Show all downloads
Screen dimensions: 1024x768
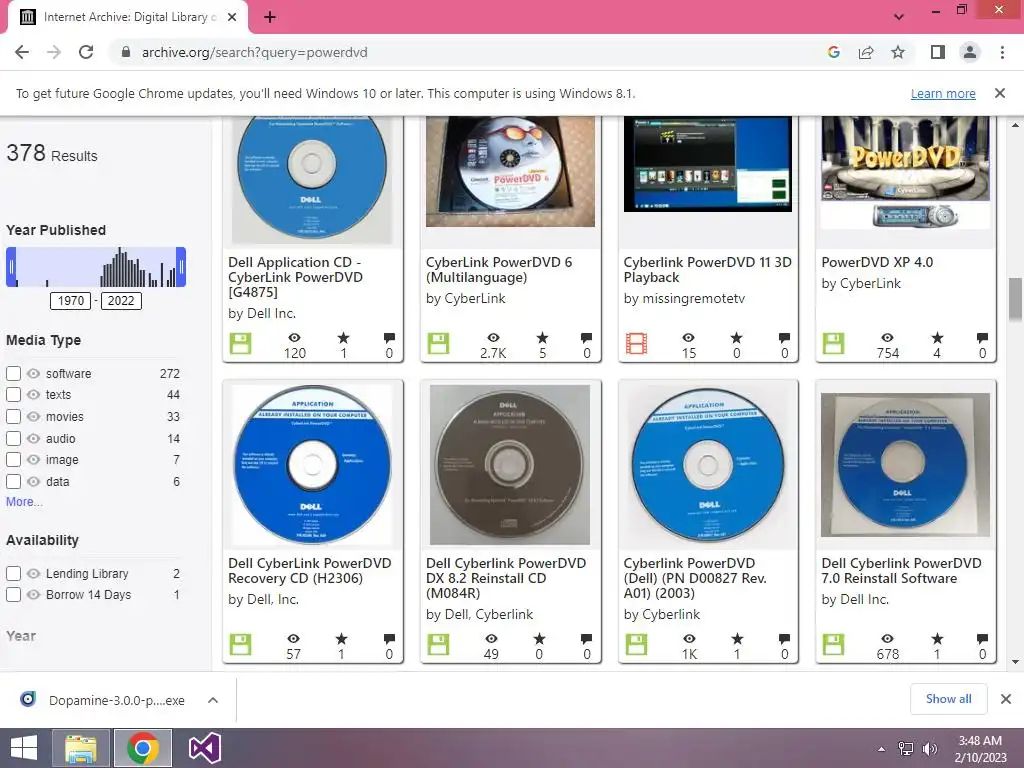948,699
